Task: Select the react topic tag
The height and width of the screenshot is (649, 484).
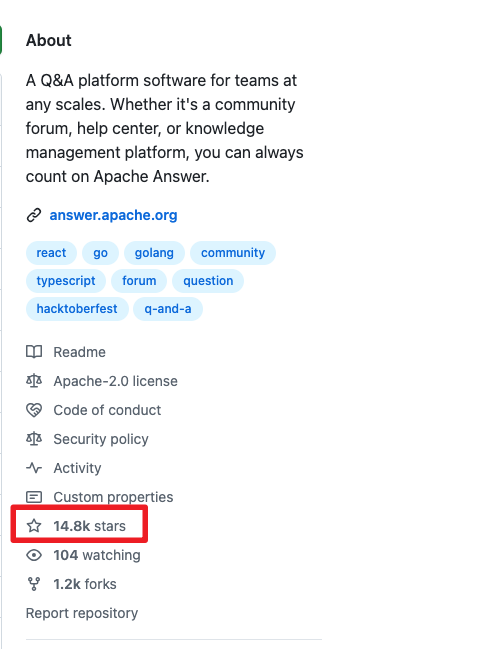Action: (x=51, y=253)
